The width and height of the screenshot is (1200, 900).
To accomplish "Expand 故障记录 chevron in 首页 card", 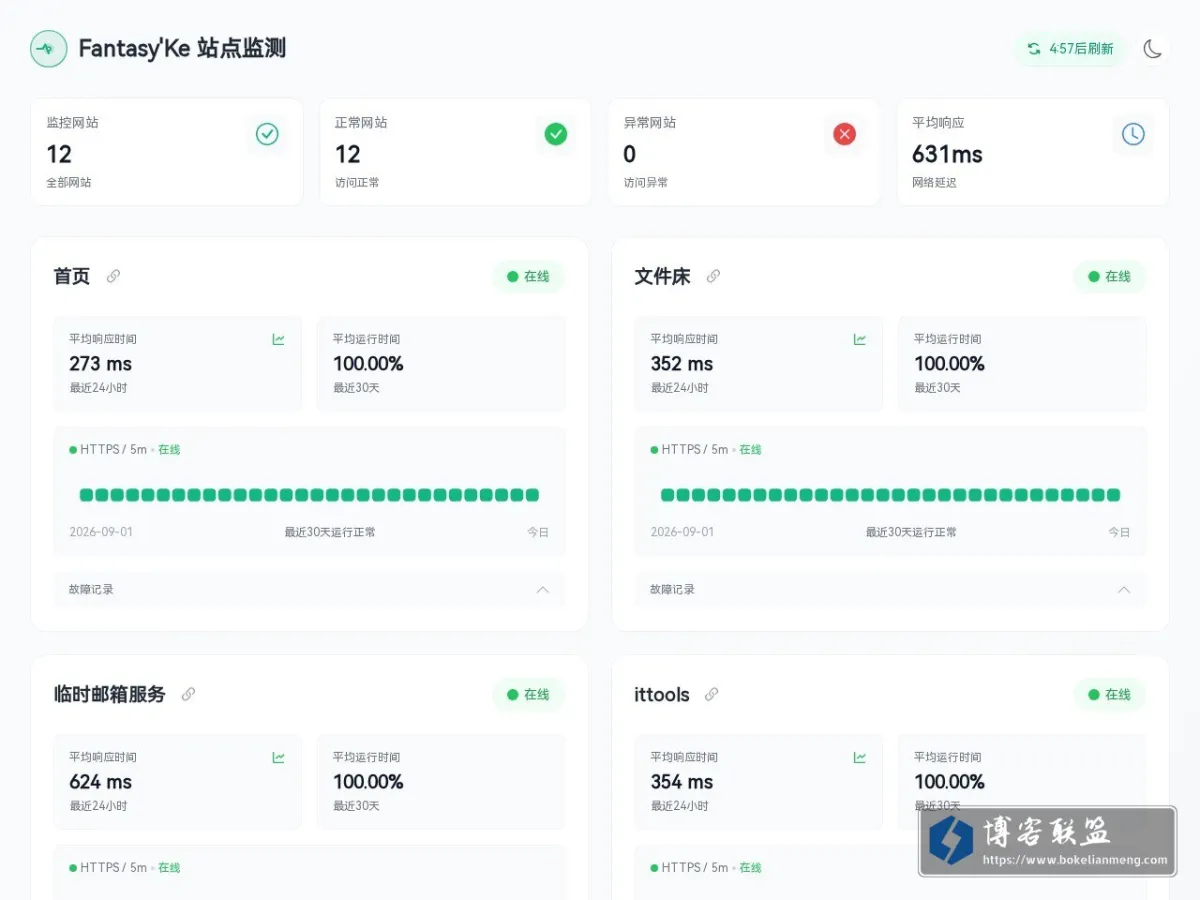I will pos(543,590).
